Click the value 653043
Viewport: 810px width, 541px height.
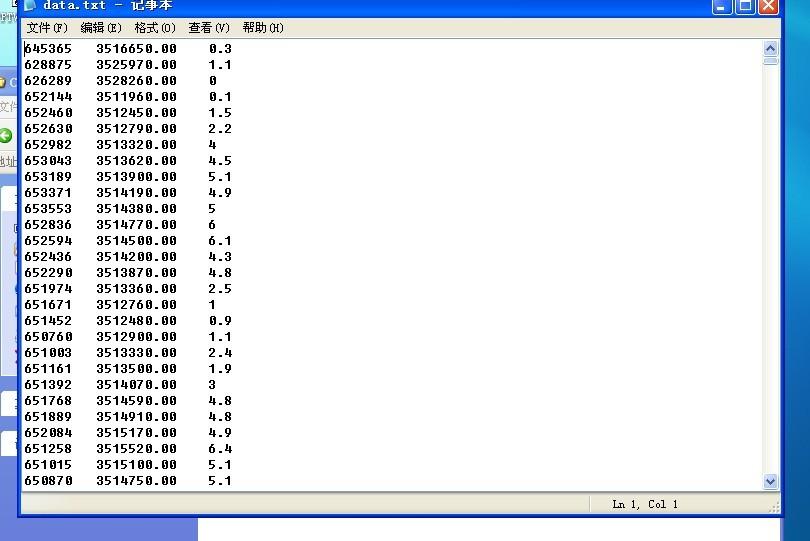click(x=48, y=161)
